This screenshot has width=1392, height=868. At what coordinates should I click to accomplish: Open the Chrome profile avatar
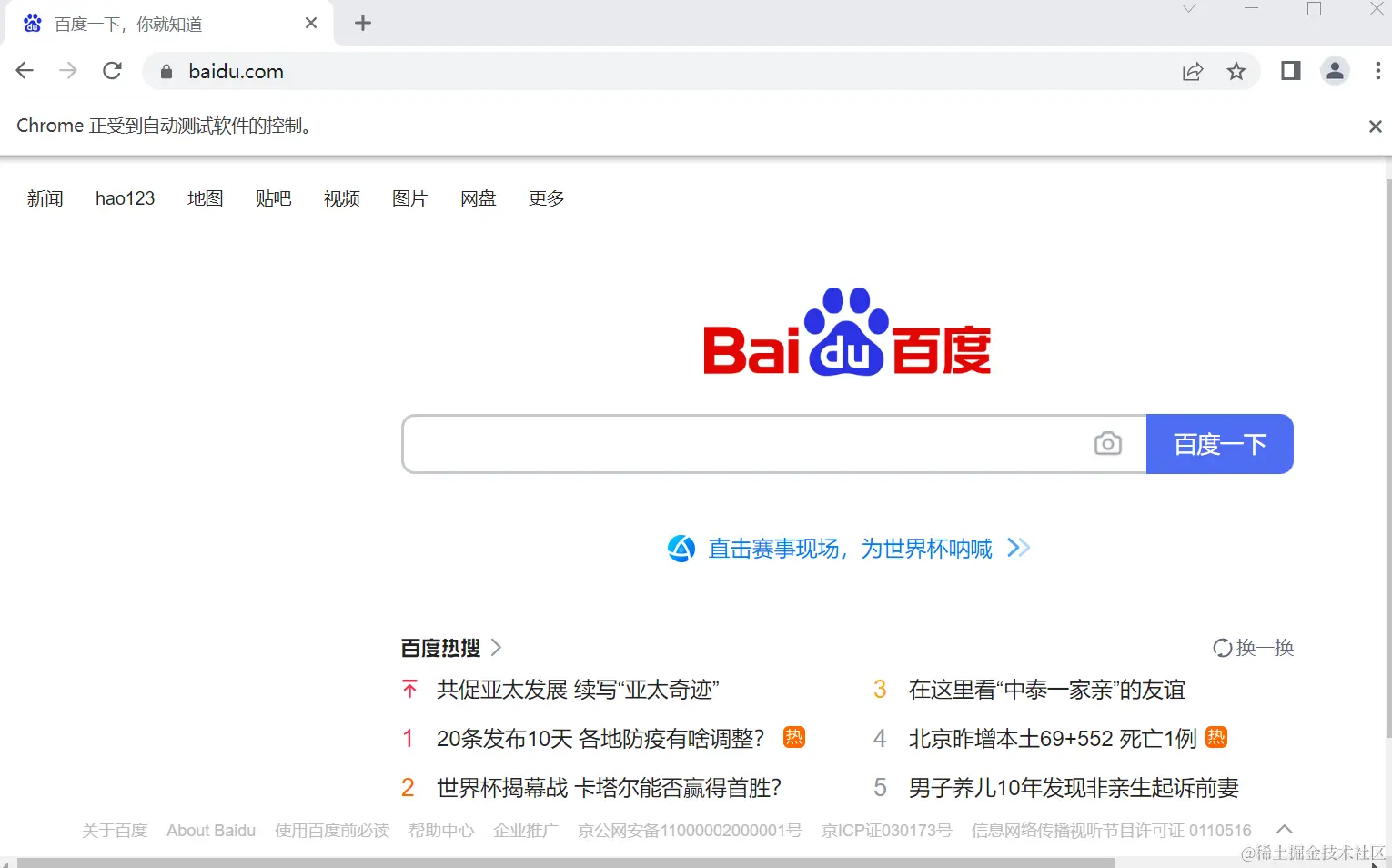pos(1335,71)
